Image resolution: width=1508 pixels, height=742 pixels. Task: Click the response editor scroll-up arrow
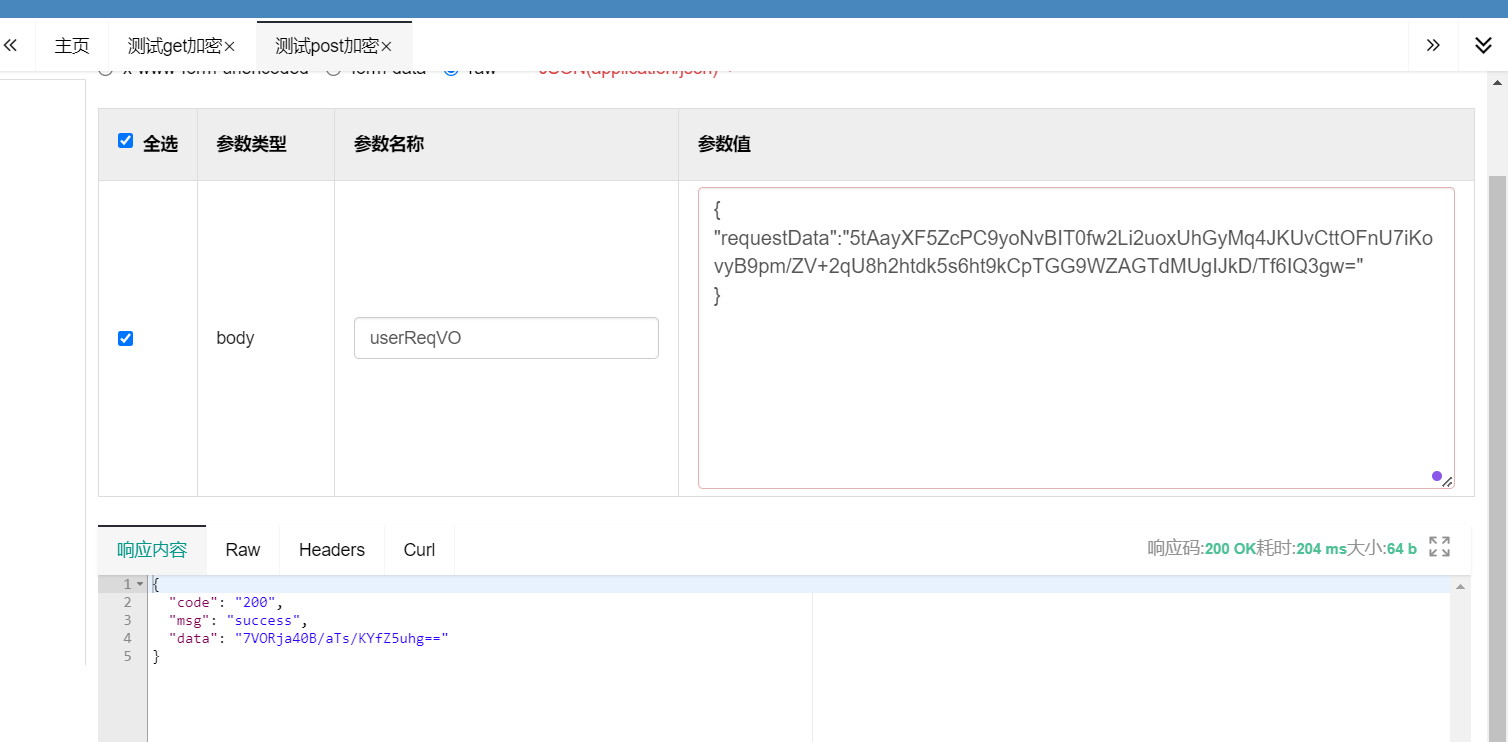(x=1460, y=585)
